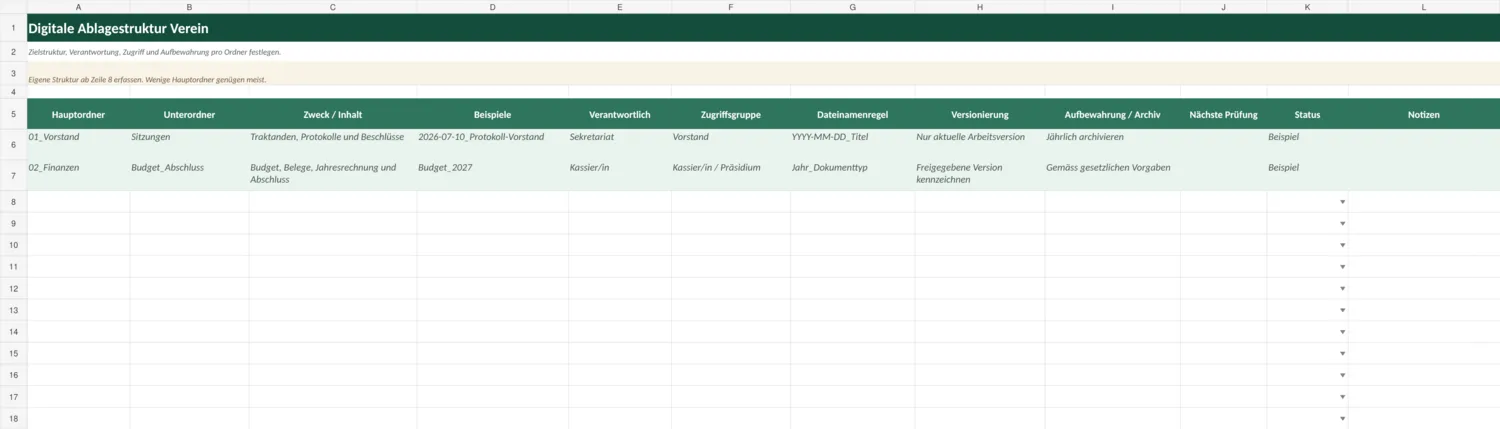Open the Status dropdown arrow in row 10

(1342, 245)
